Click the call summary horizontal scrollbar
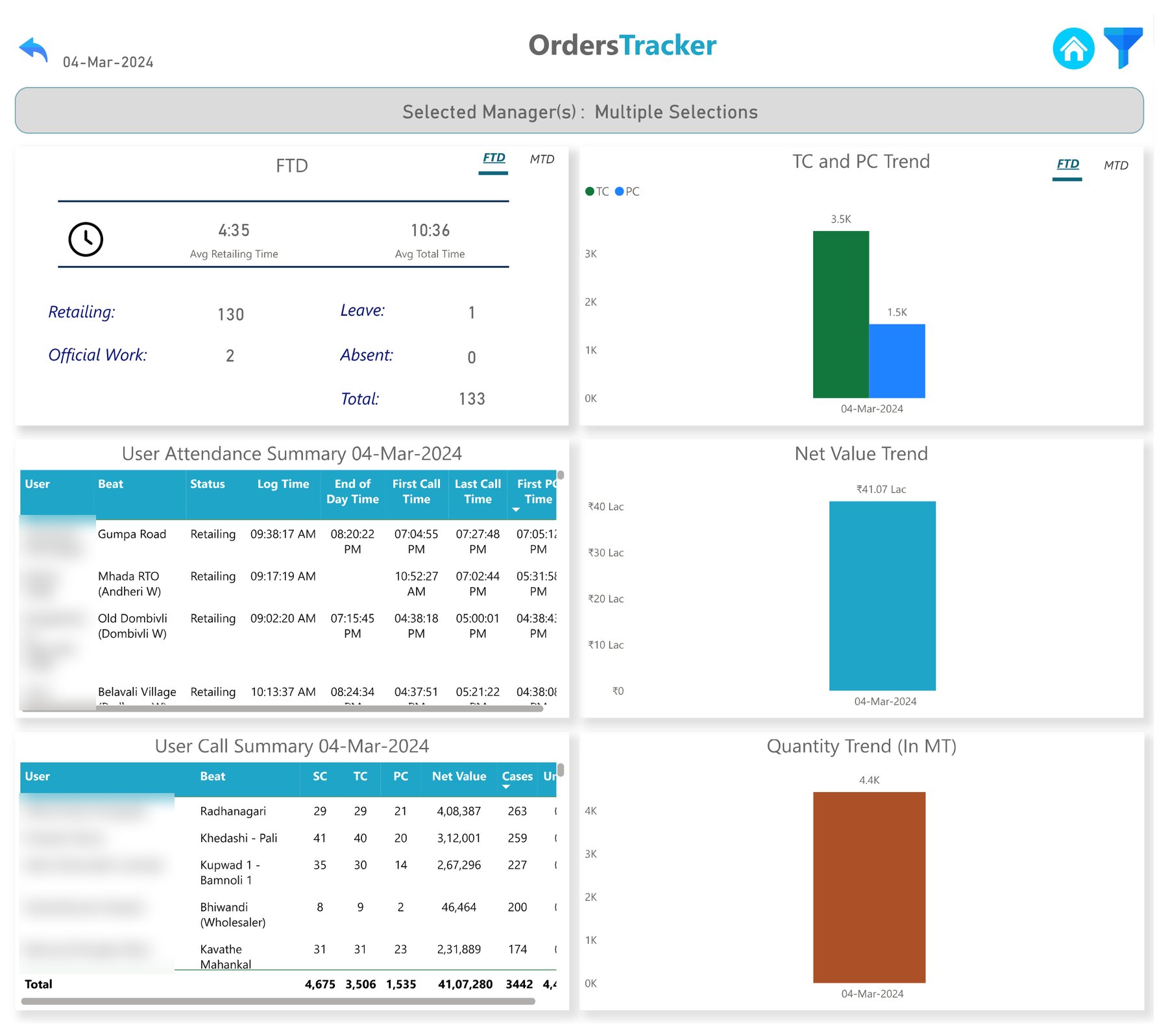The image size is (1168, 1036). [x=278, y=1002]
